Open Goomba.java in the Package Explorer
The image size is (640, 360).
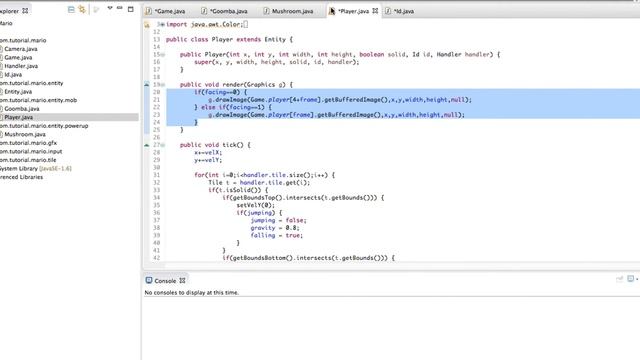[x=22, y=109]
